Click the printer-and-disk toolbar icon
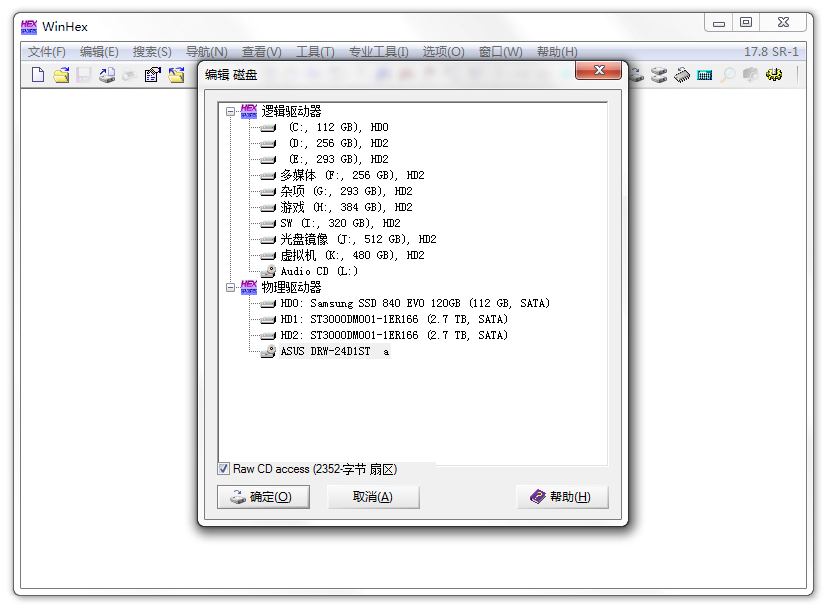Image resolution: width=832 pixels, height=615 pixels. coord(107,75)
